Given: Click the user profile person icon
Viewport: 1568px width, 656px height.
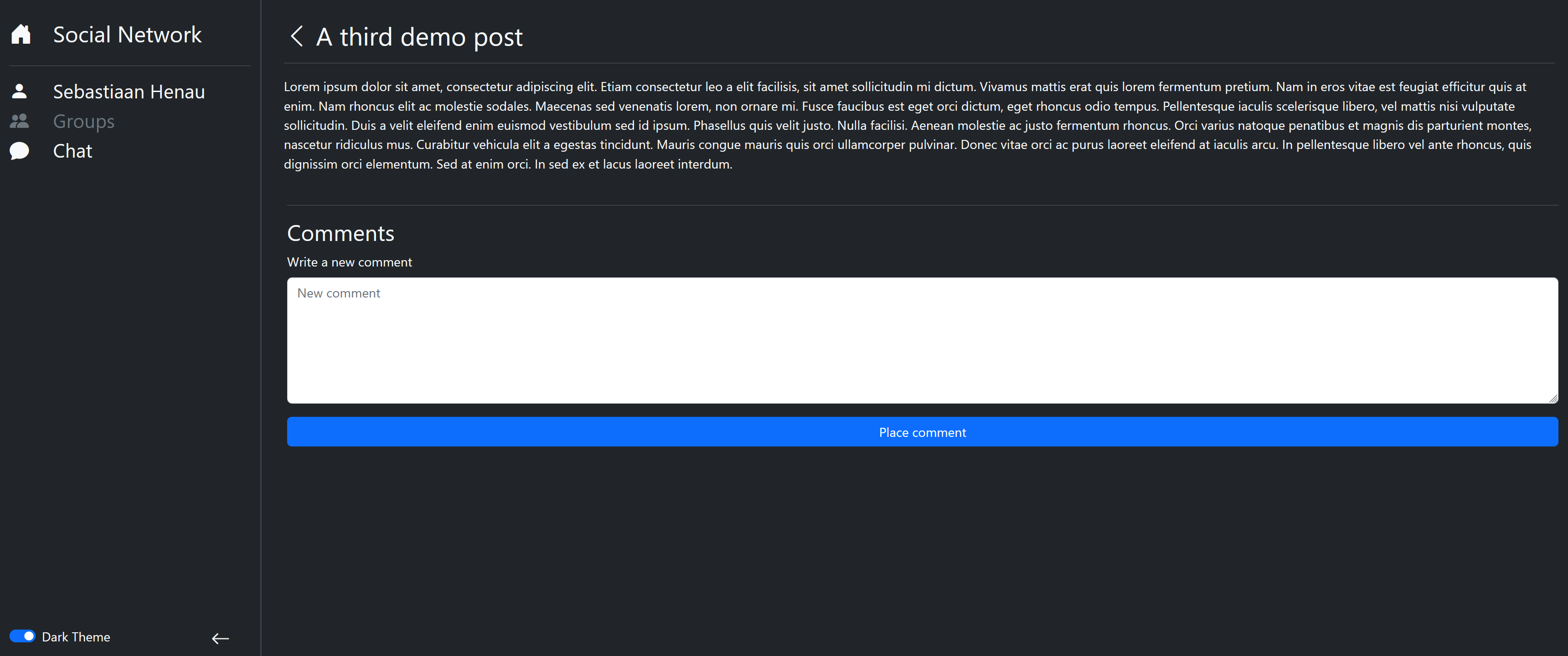Looking at the screenshot, I should [x=20, y=91].
